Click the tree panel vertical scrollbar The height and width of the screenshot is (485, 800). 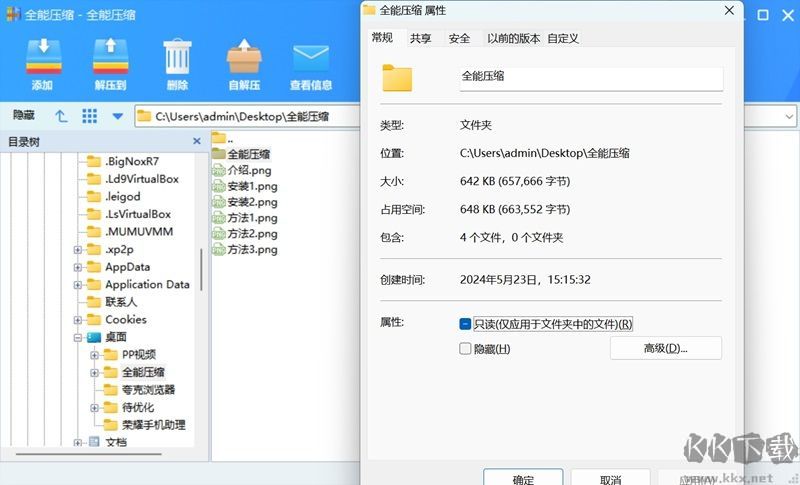click(x=201, y=269)
